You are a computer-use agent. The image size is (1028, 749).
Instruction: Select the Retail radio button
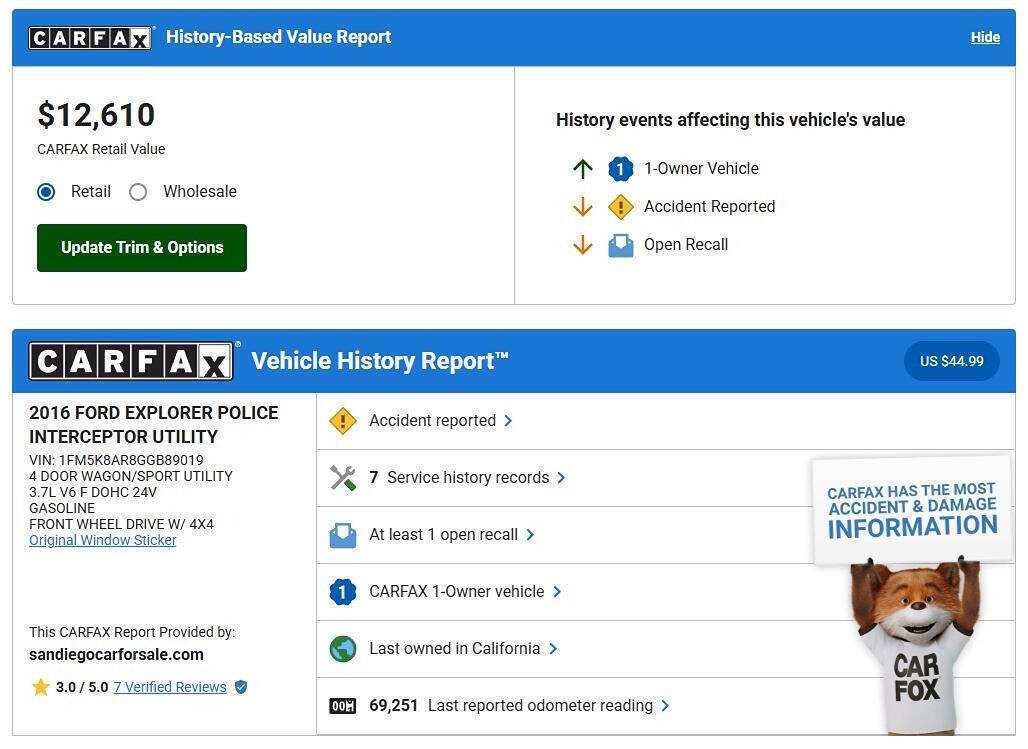pos(46,192)
